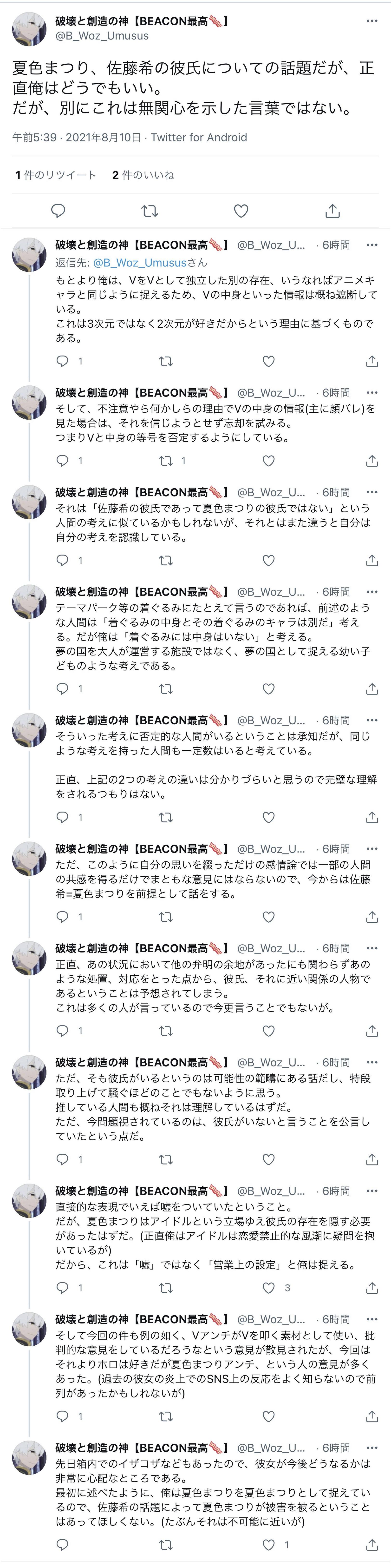
Task: Share the reply starting ただ、そも彼氏がいる
Action: pos(372,1160)
